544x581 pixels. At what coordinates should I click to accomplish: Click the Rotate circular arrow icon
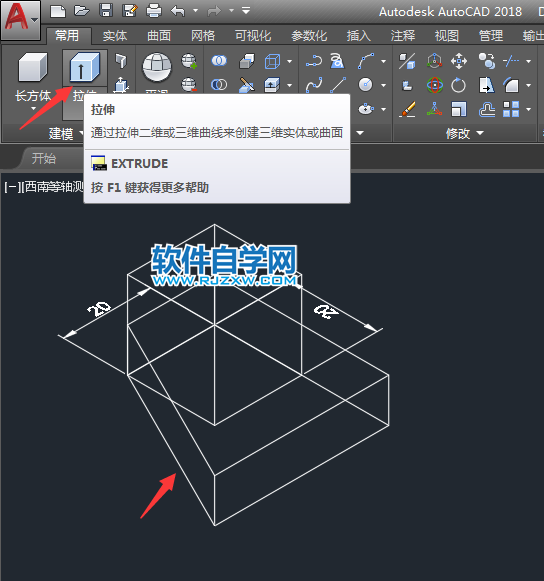pyautogui.click(x=458, y=85)
